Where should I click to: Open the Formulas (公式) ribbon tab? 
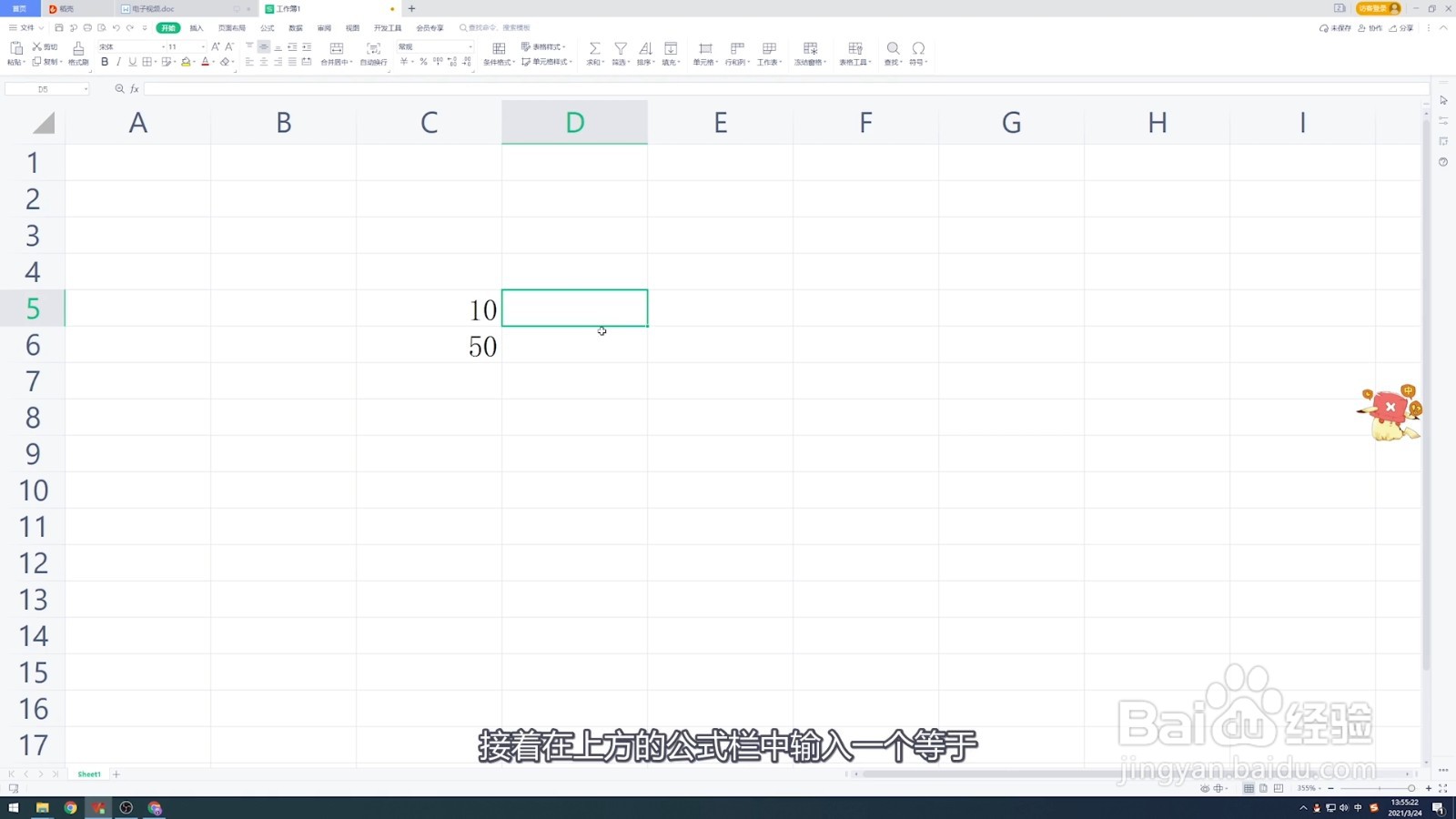coord(268,28)
